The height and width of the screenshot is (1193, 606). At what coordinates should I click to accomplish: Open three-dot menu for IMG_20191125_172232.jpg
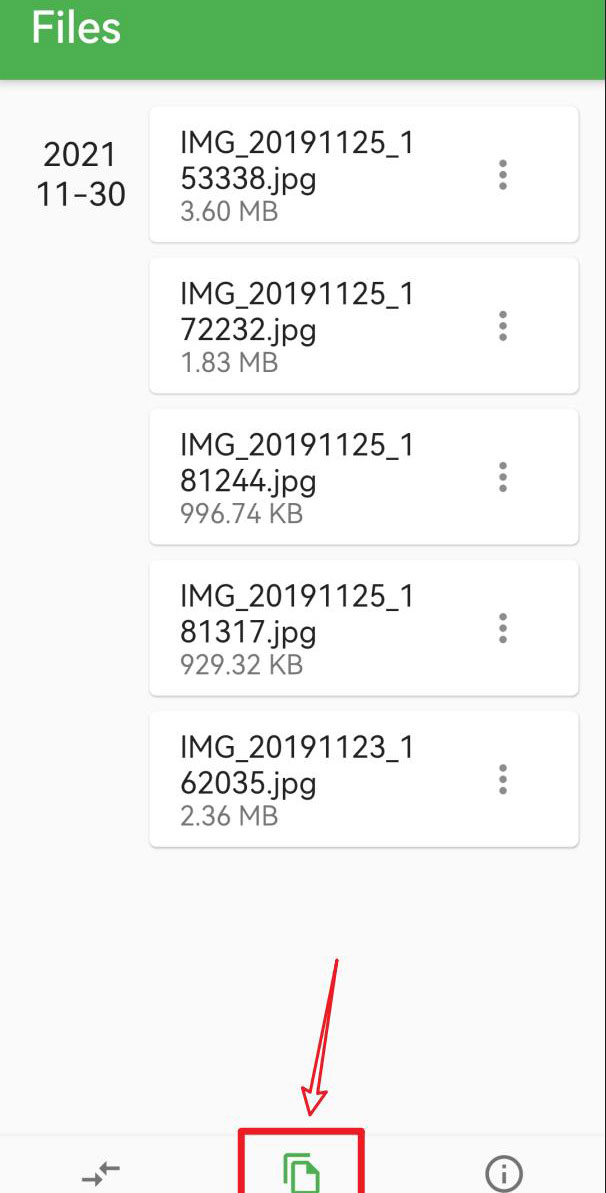click(503, 326)
